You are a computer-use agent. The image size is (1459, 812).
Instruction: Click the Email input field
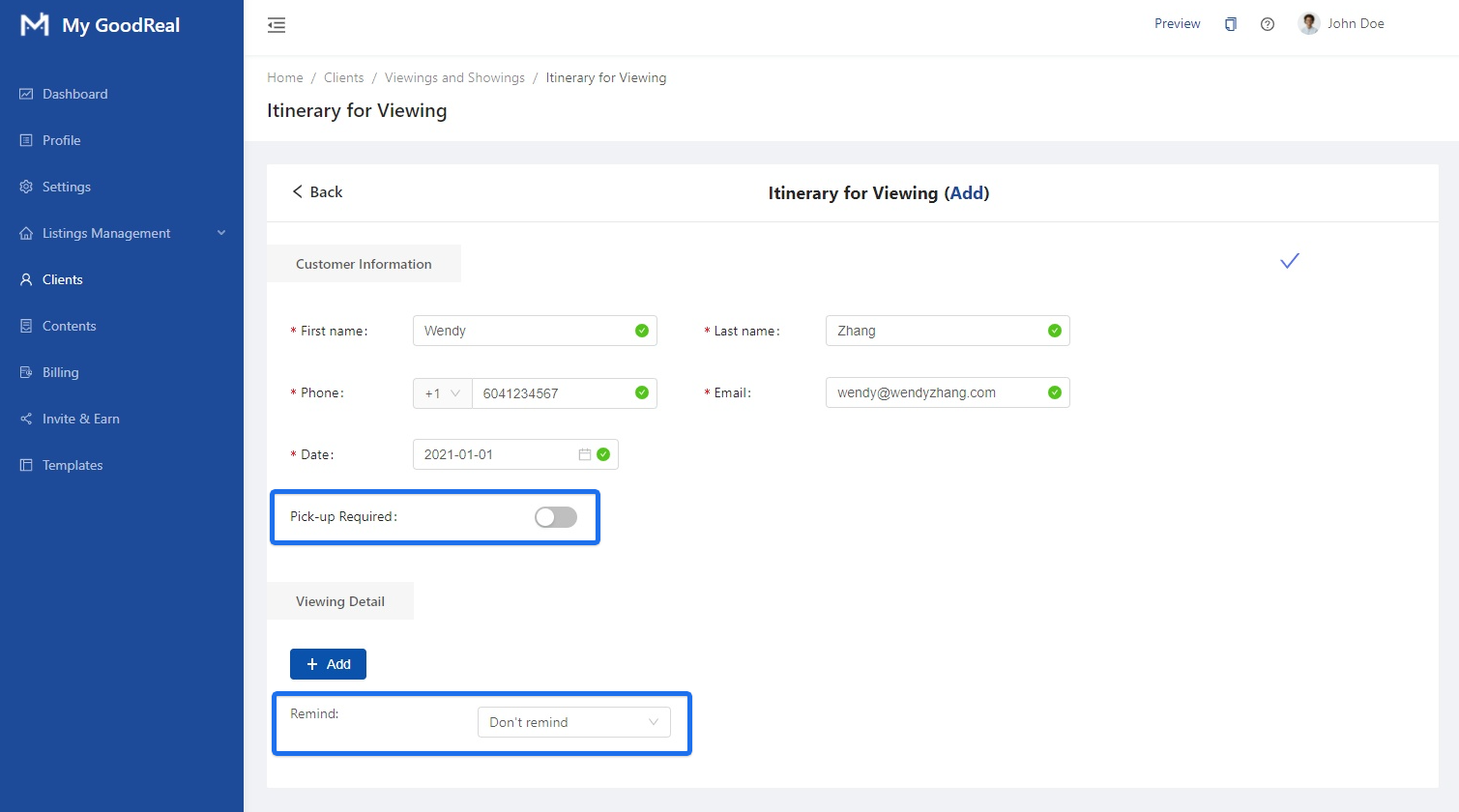click(938, 392)
